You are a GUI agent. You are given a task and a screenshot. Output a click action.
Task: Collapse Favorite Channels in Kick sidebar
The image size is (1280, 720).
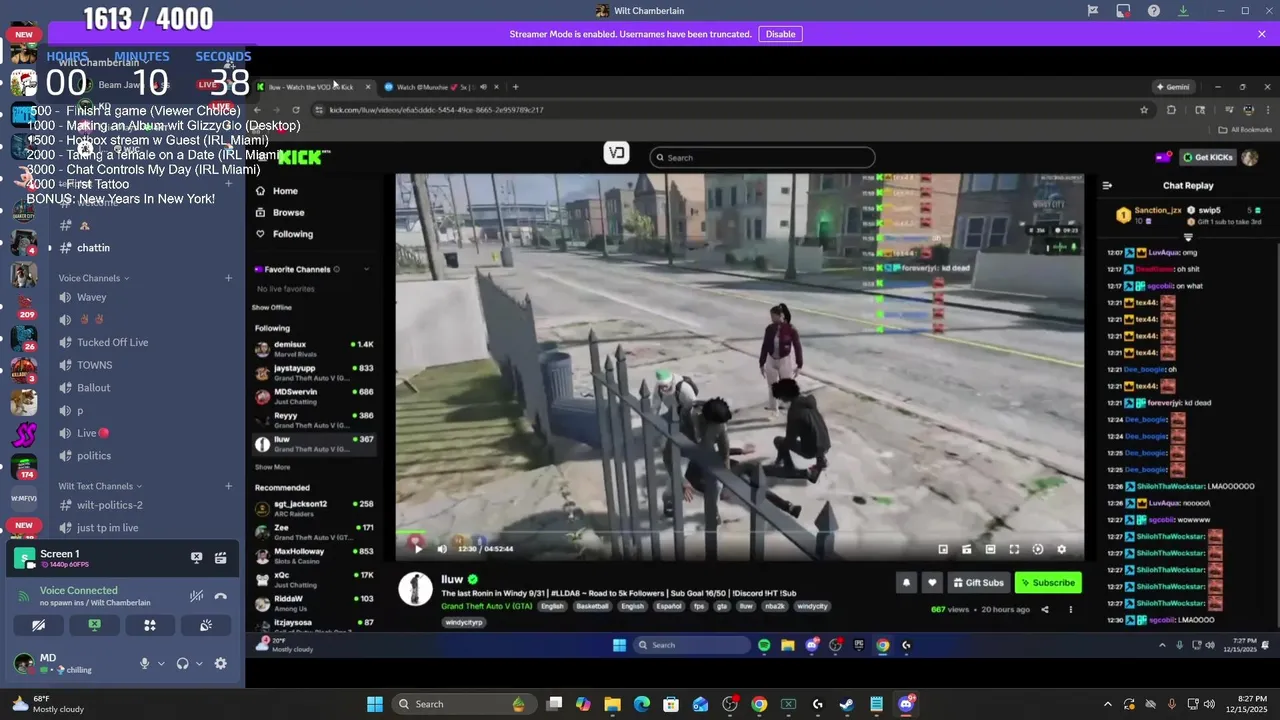(366, 269)
